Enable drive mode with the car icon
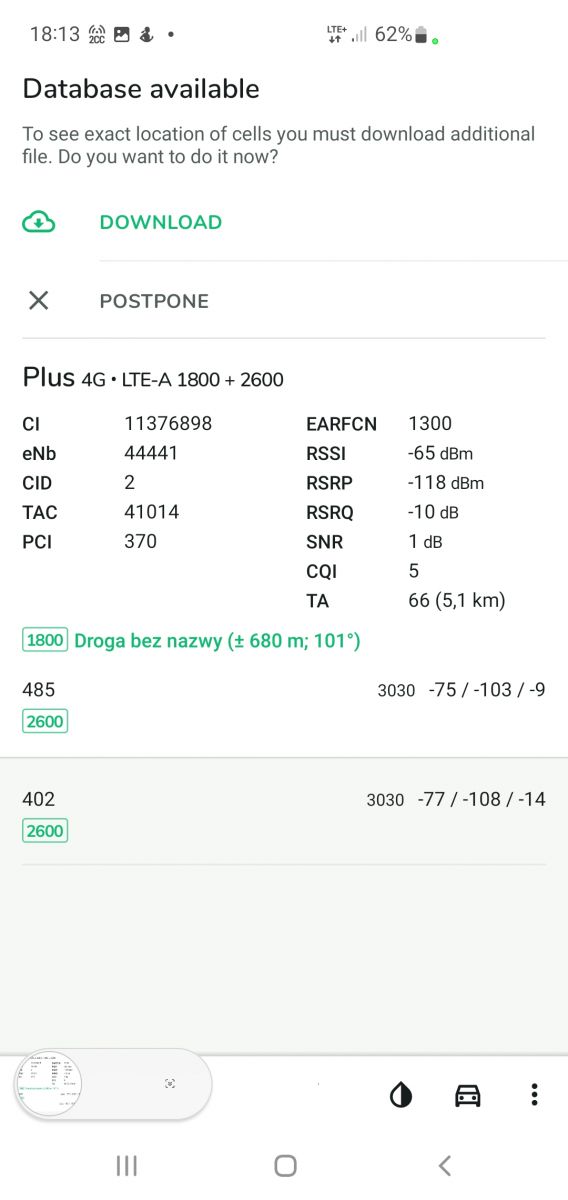This screenshot has height=1200, width=568. [x=467, y=1095]
